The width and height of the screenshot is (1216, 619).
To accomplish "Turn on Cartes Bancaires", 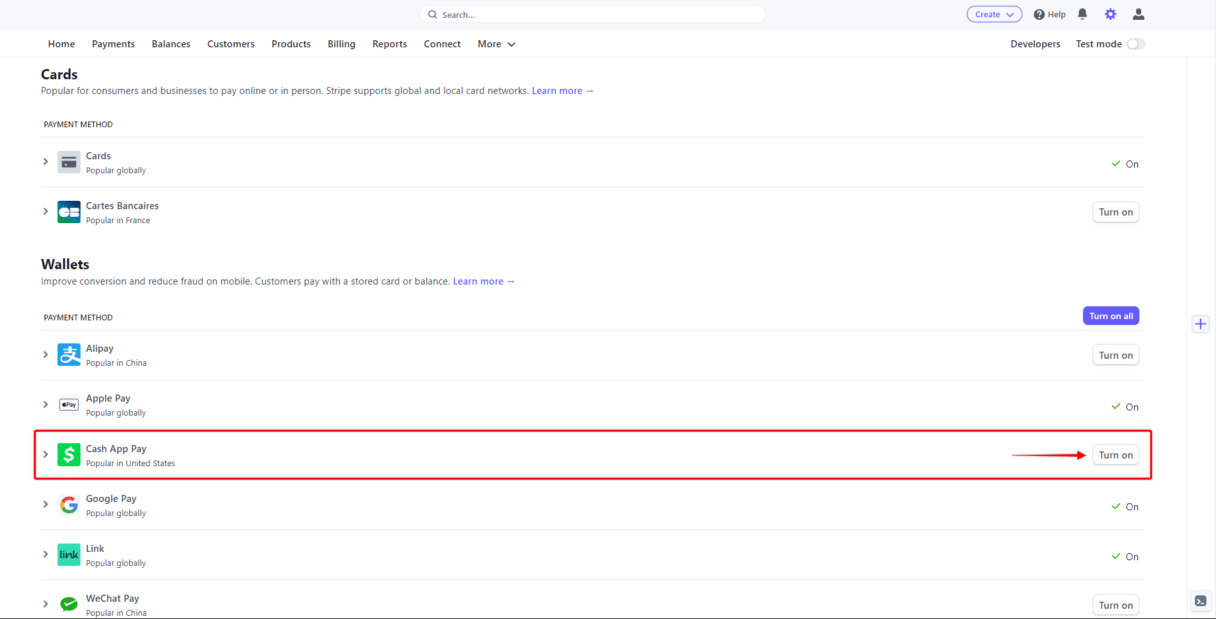I will (1116, 212).
